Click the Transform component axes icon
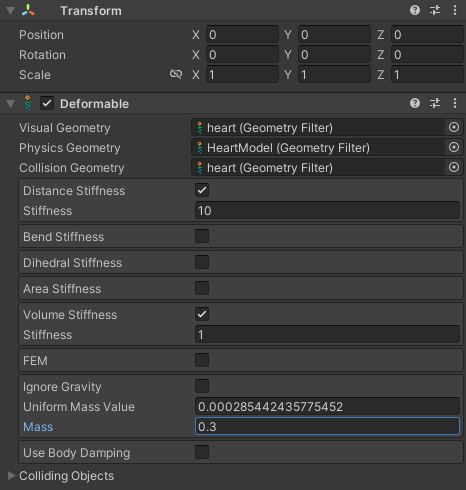Viewport: 466px width, 490px height. 28,10
